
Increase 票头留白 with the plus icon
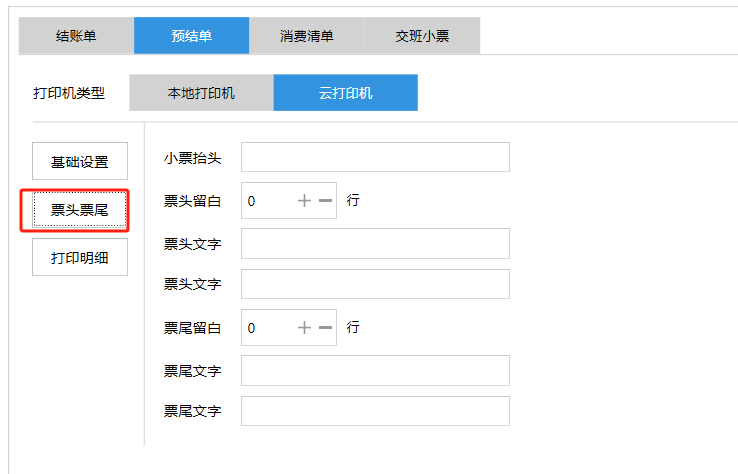(305, 201)
